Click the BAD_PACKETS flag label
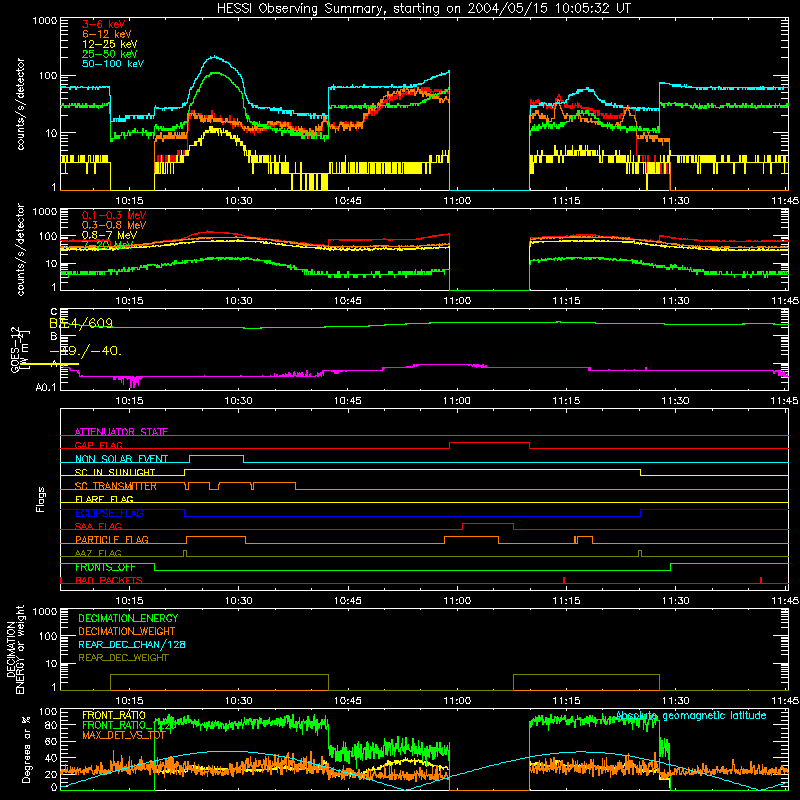800x800 pixels. (109, 580)
